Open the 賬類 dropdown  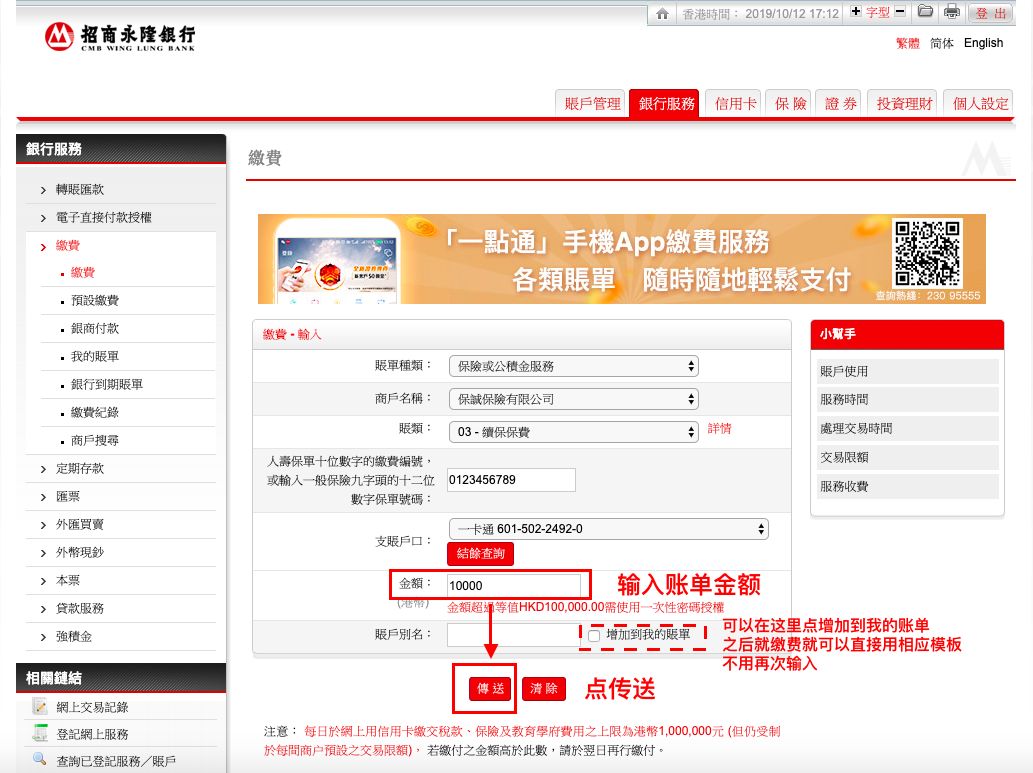(573, 432)
